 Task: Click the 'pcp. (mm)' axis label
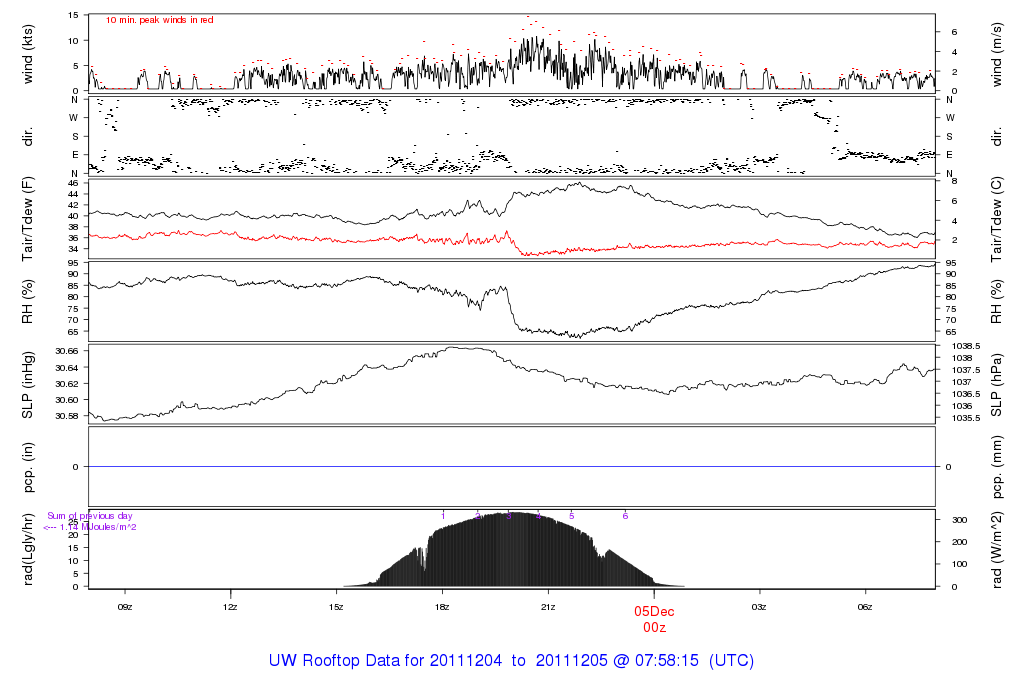coord(997,467)
